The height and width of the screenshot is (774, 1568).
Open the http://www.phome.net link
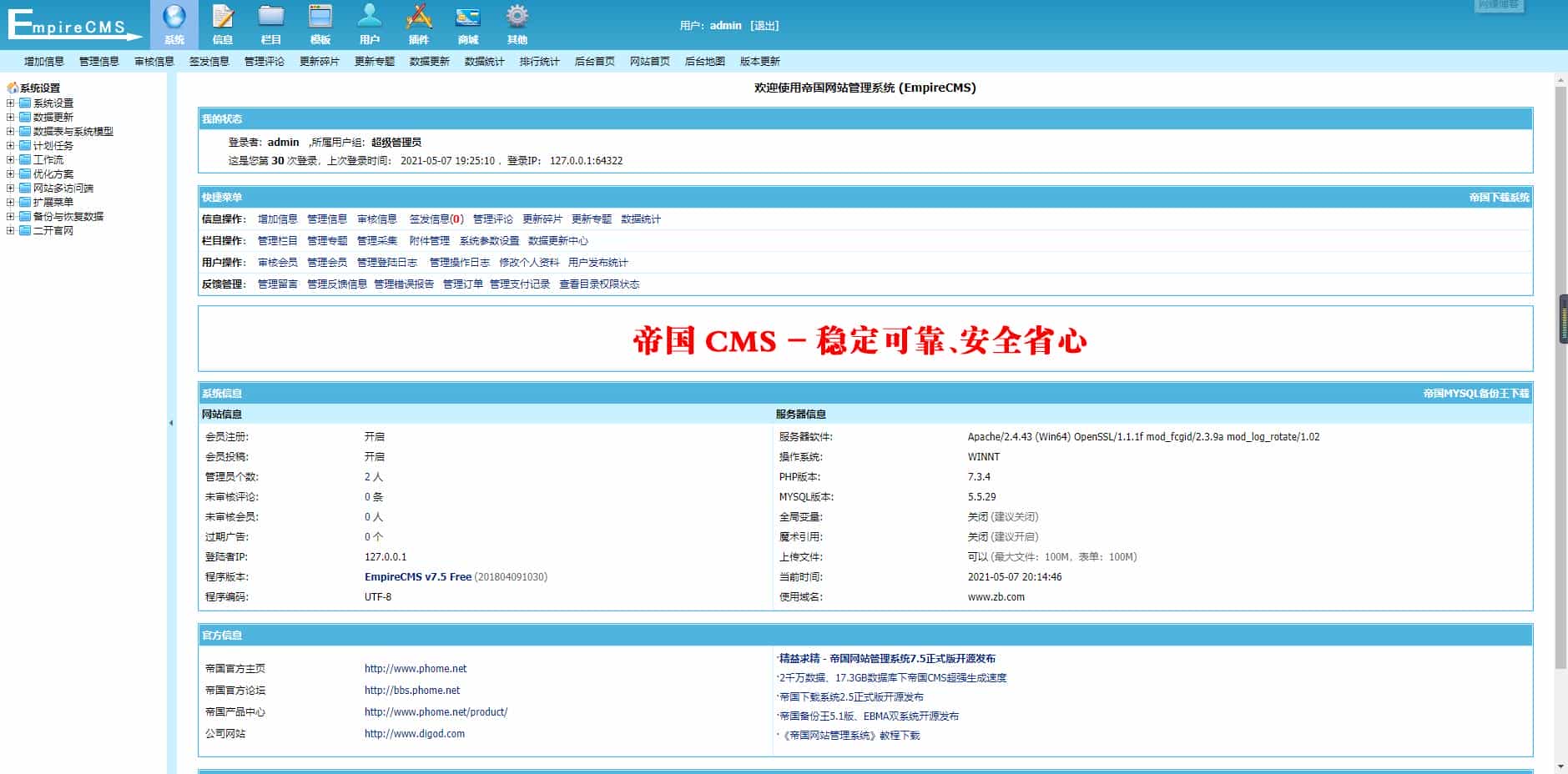click(x=415, y=668)
